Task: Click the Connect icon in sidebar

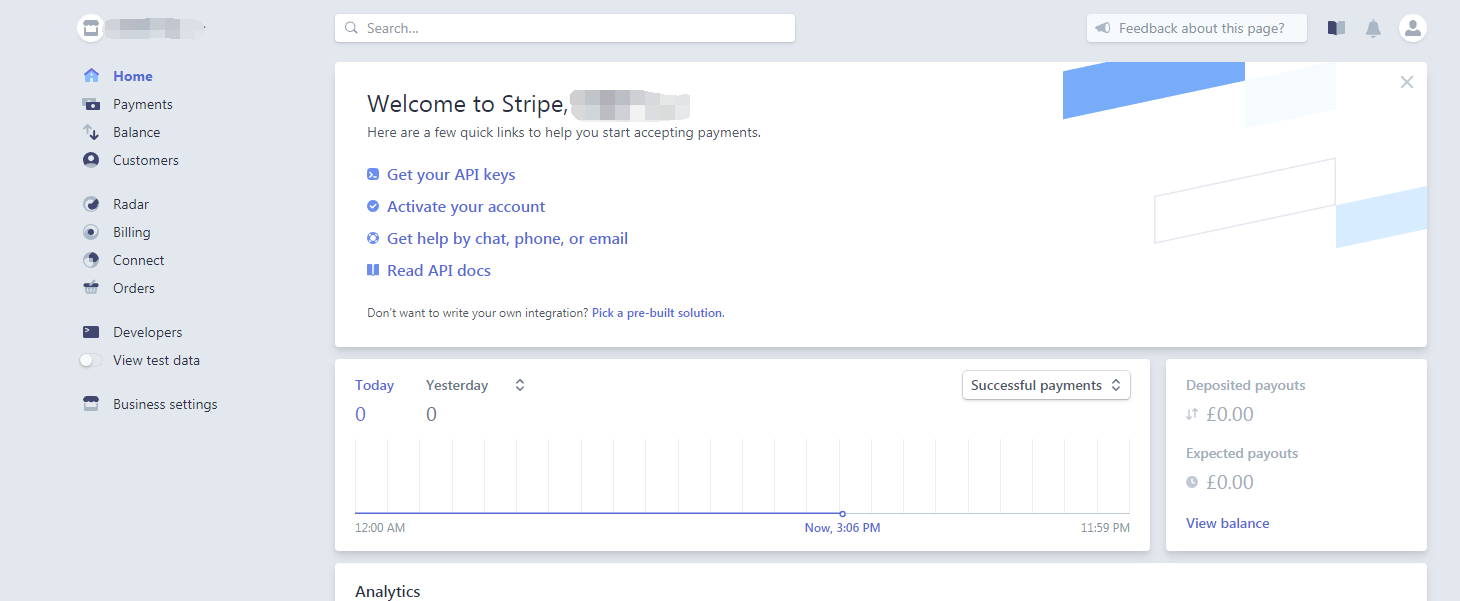Action: click(91, 260)
